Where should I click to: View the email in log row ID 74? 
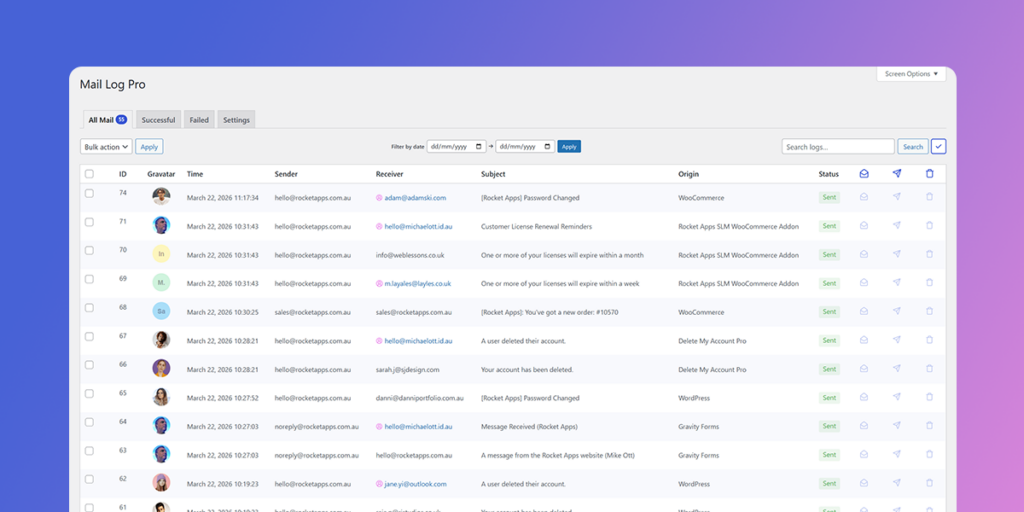(x=864, y=197)
